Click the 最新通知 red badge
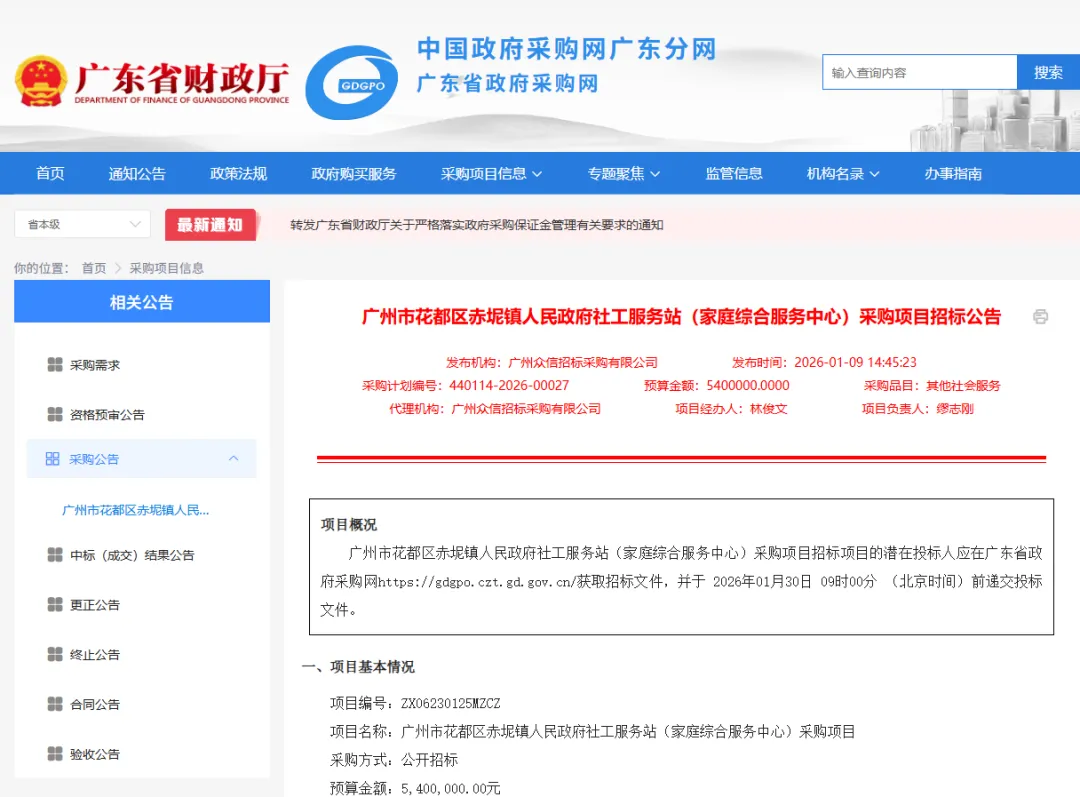This screenshot has height=797, width=1080. click(210, 225)
